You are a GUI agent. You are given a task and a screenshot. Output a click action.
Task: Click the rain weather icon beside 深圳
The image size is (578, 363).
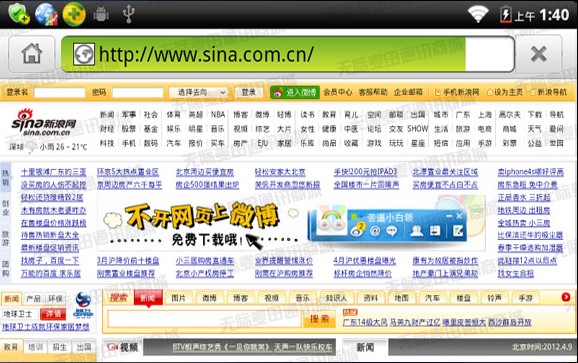click(32, 147)
